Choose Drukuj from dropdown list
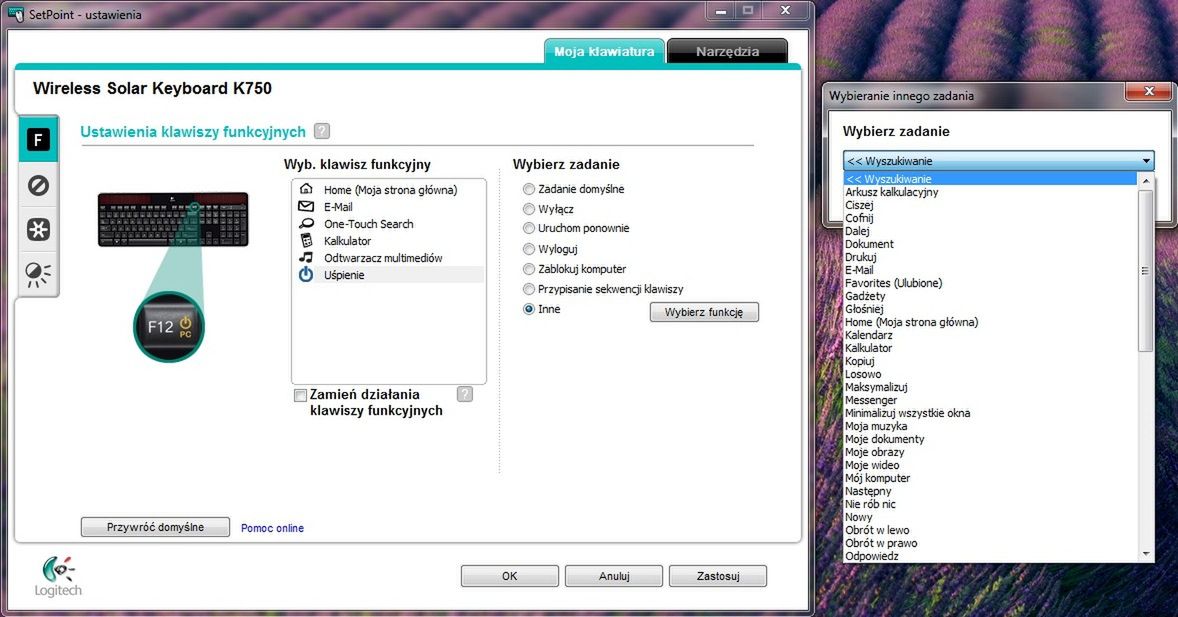This screenshot has height=617, width=1178. pyautogui.click(x=989, y=257)
